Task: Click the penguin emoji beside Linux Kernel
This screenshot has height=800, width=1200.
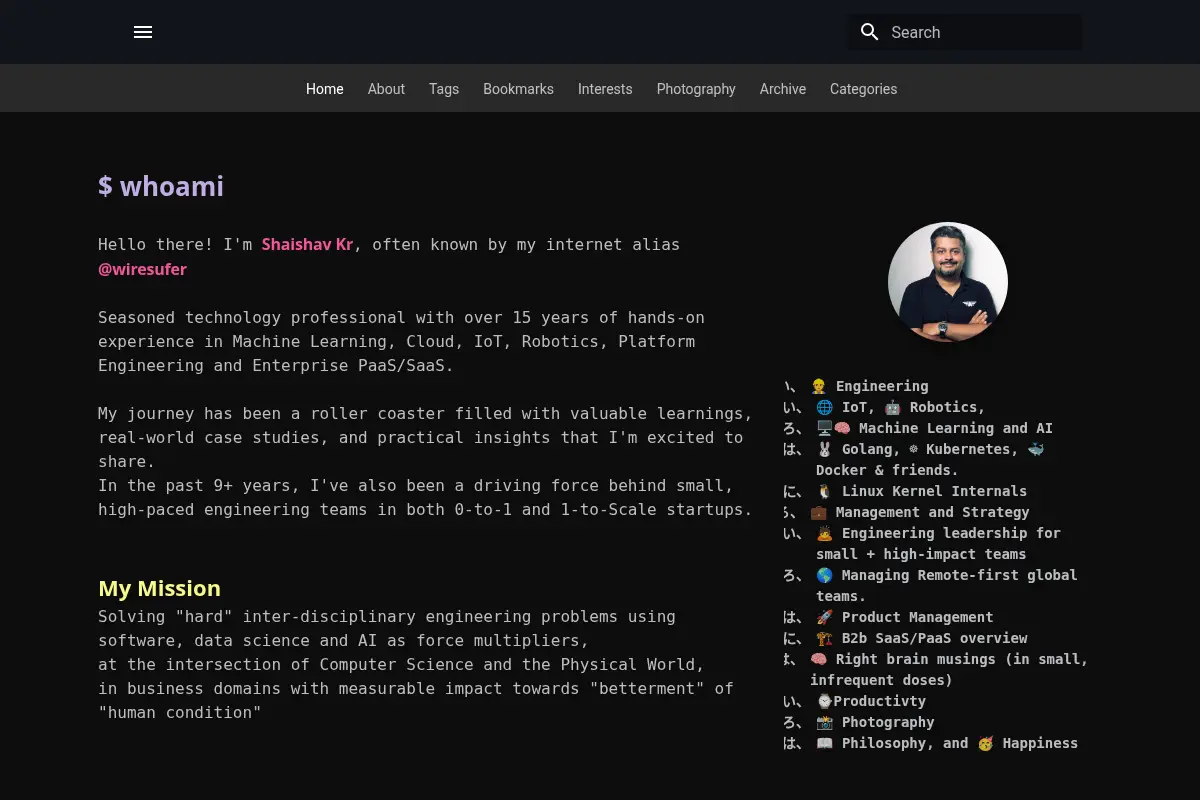Action: click(825, 491)
